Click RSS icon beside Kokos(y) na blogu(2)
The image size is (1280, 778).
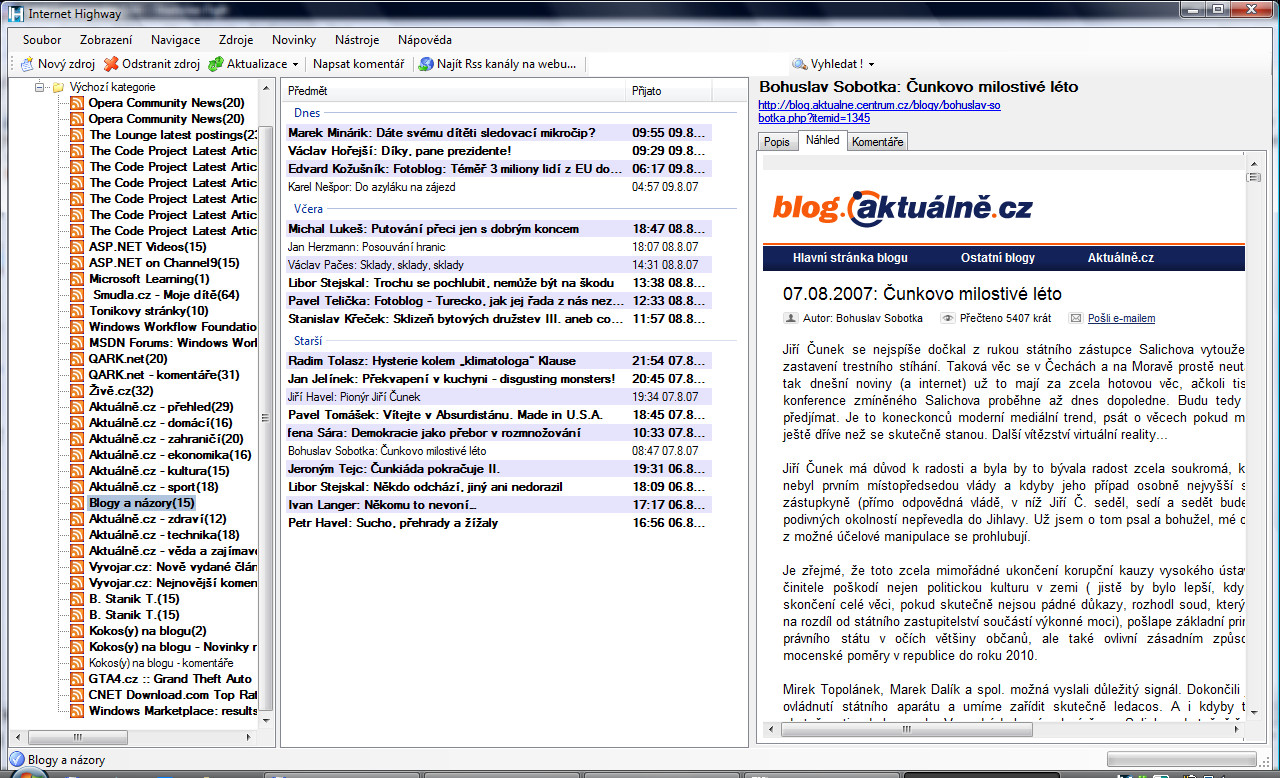[77, 631]
